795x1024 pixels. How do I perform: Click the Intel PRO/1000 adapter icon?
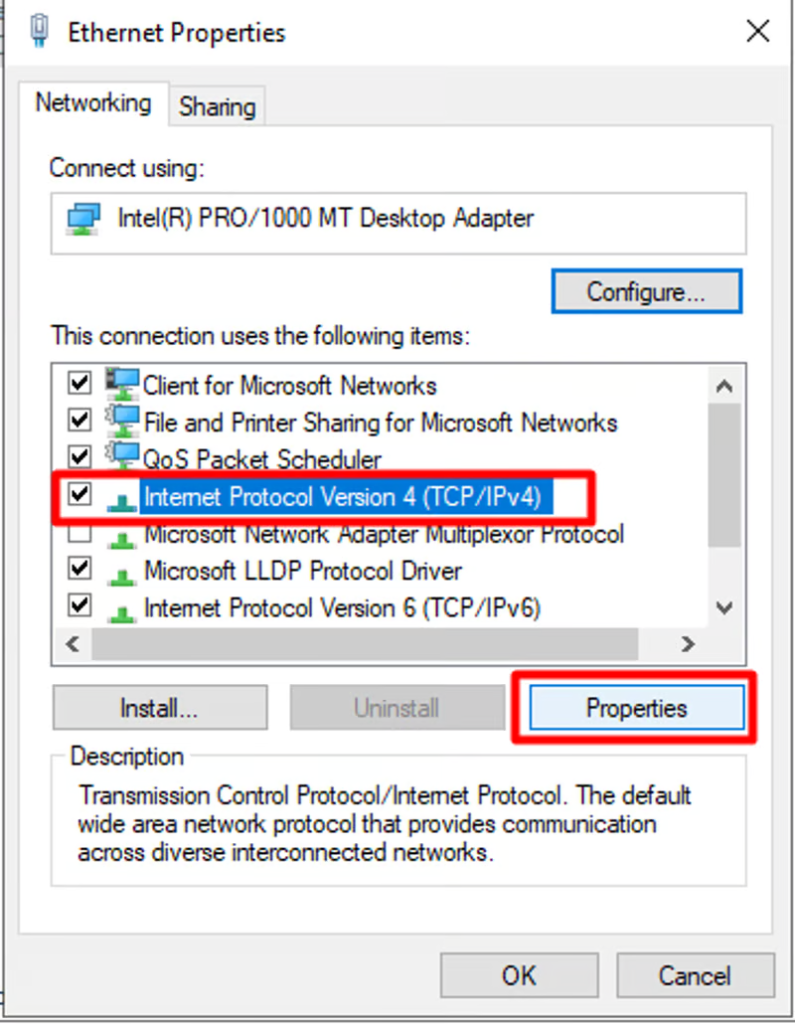[84, 219]
